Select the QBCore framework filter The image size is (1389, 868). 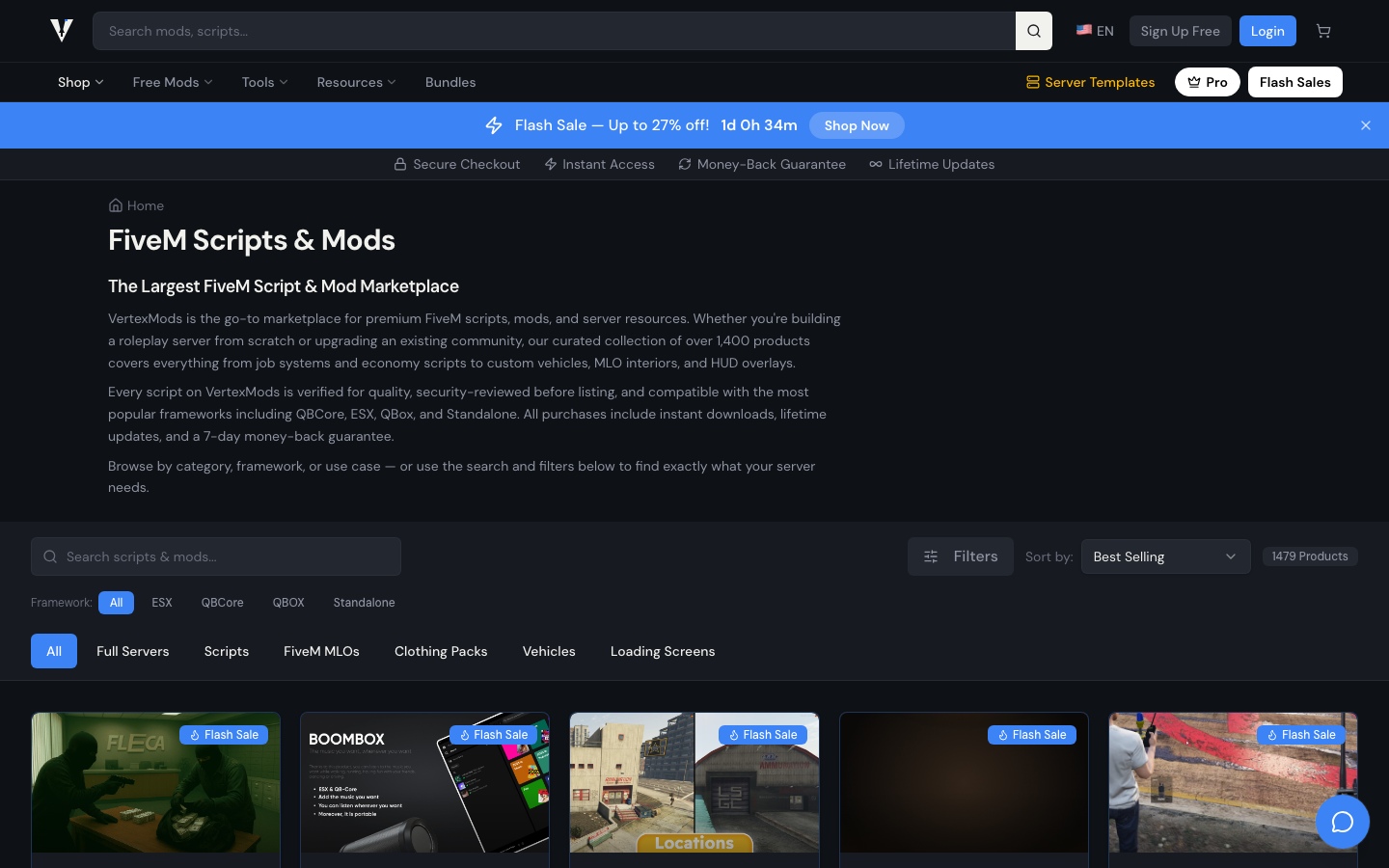[222, 603]
